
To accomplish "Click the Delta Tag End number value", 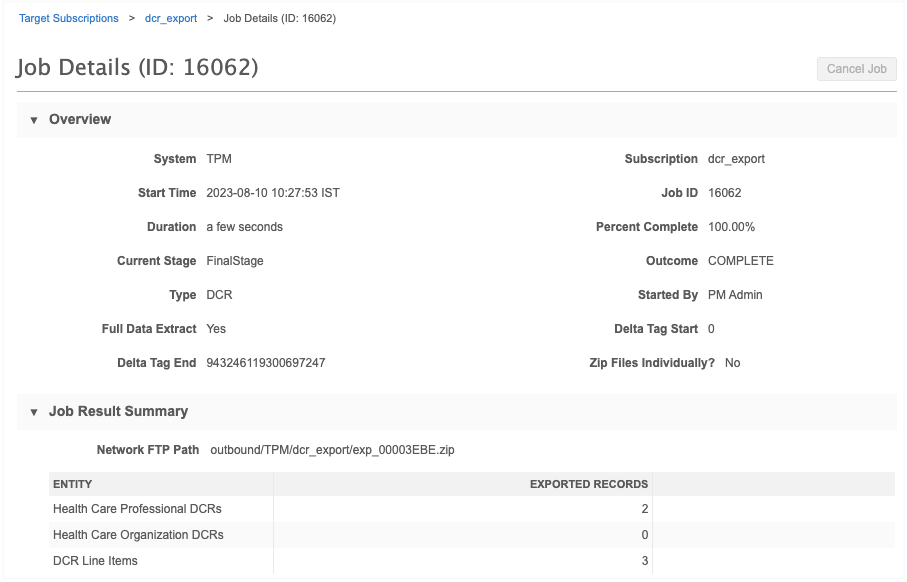I will pyautogui.click(x=265, y=363).
